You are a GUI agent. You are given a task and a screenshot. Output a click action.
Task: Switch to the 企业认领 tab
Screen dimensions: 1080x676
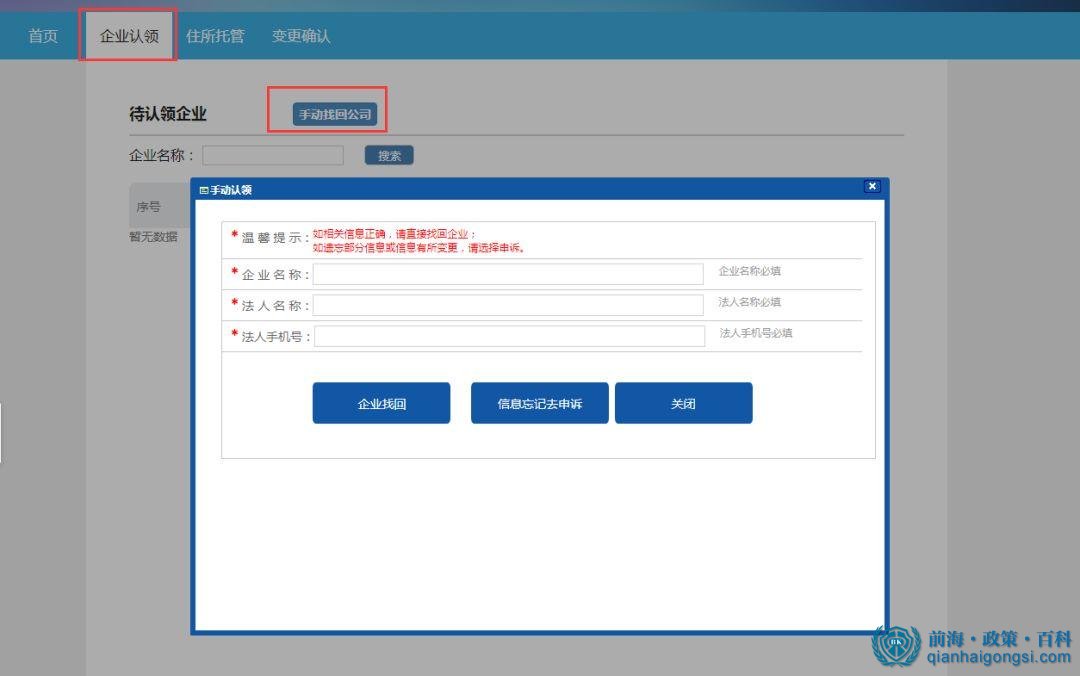coord(128,33)
